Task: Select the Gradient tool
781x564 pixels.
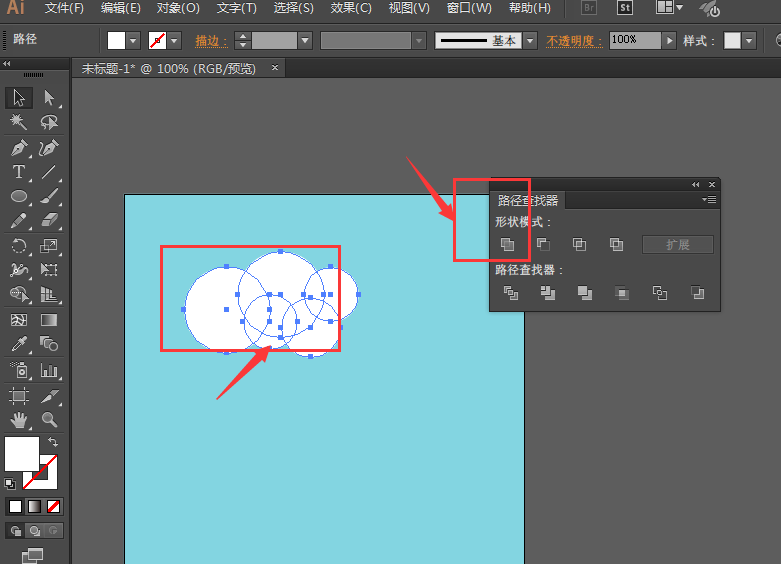Action: pos(49,320)
